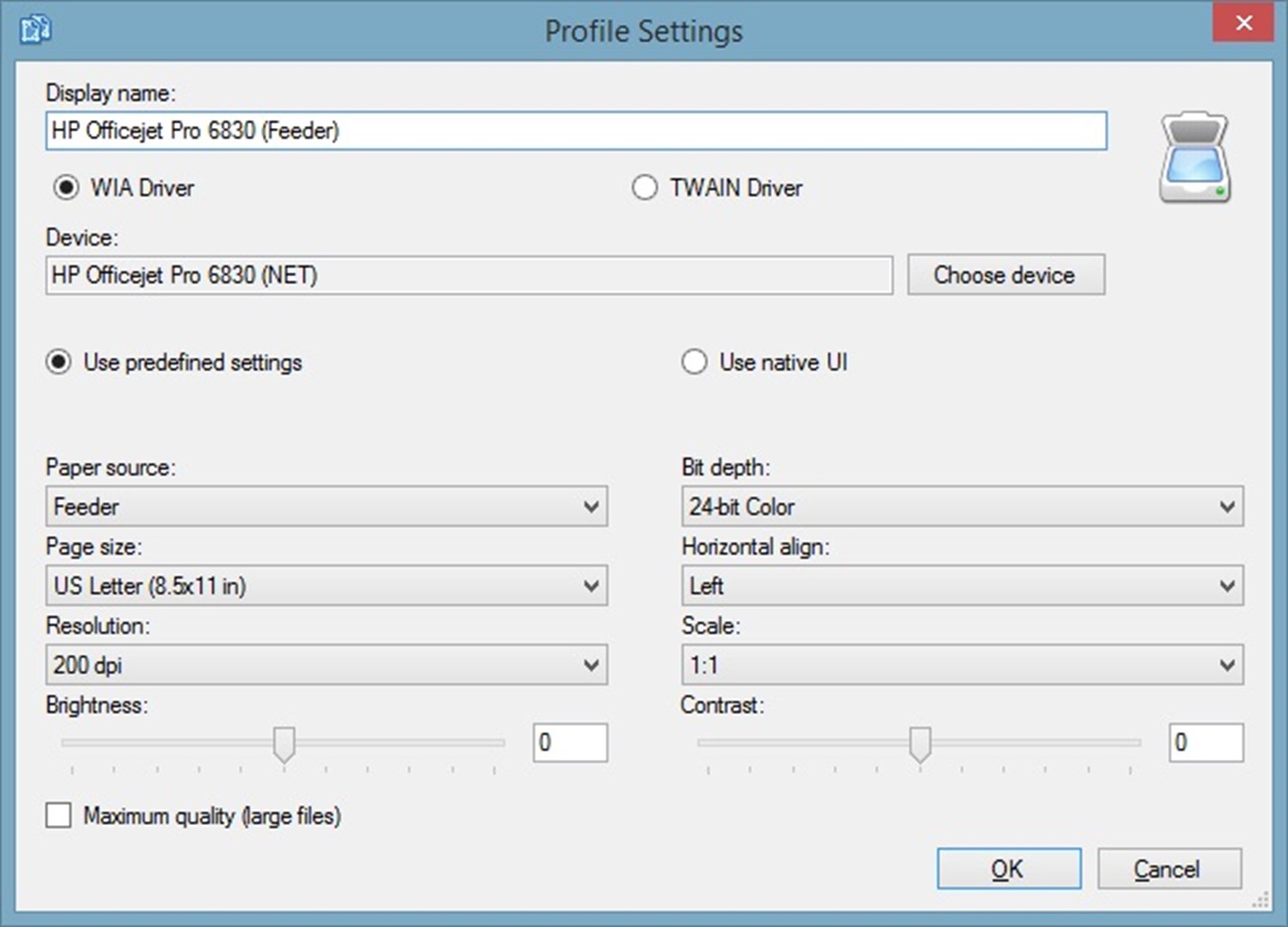This screenshot has height=927, width=1288.
Task: Confirm settings with the OK button
Action: click(1008, 869)
